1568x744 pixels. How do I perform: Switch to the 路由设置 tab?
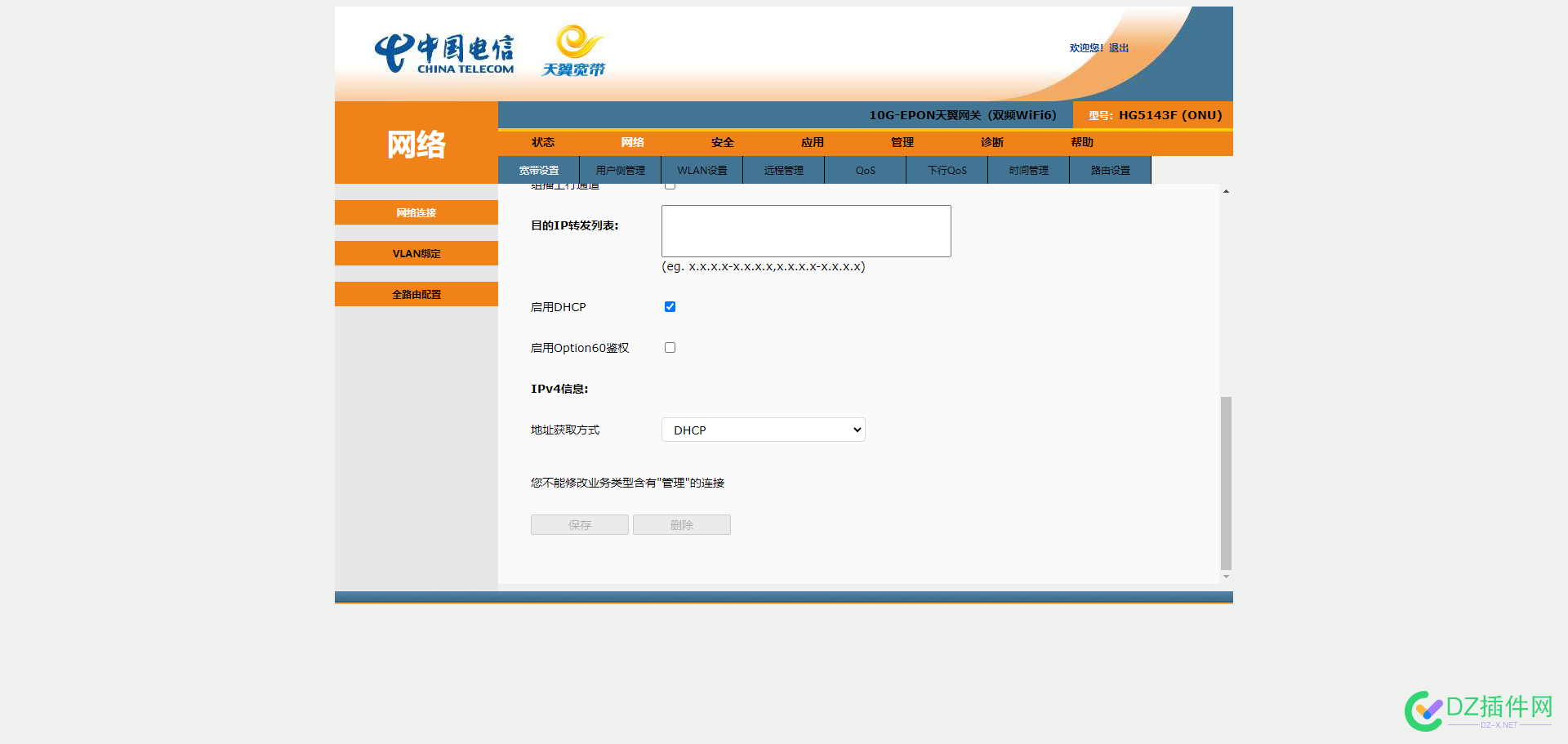point(1111,170)
